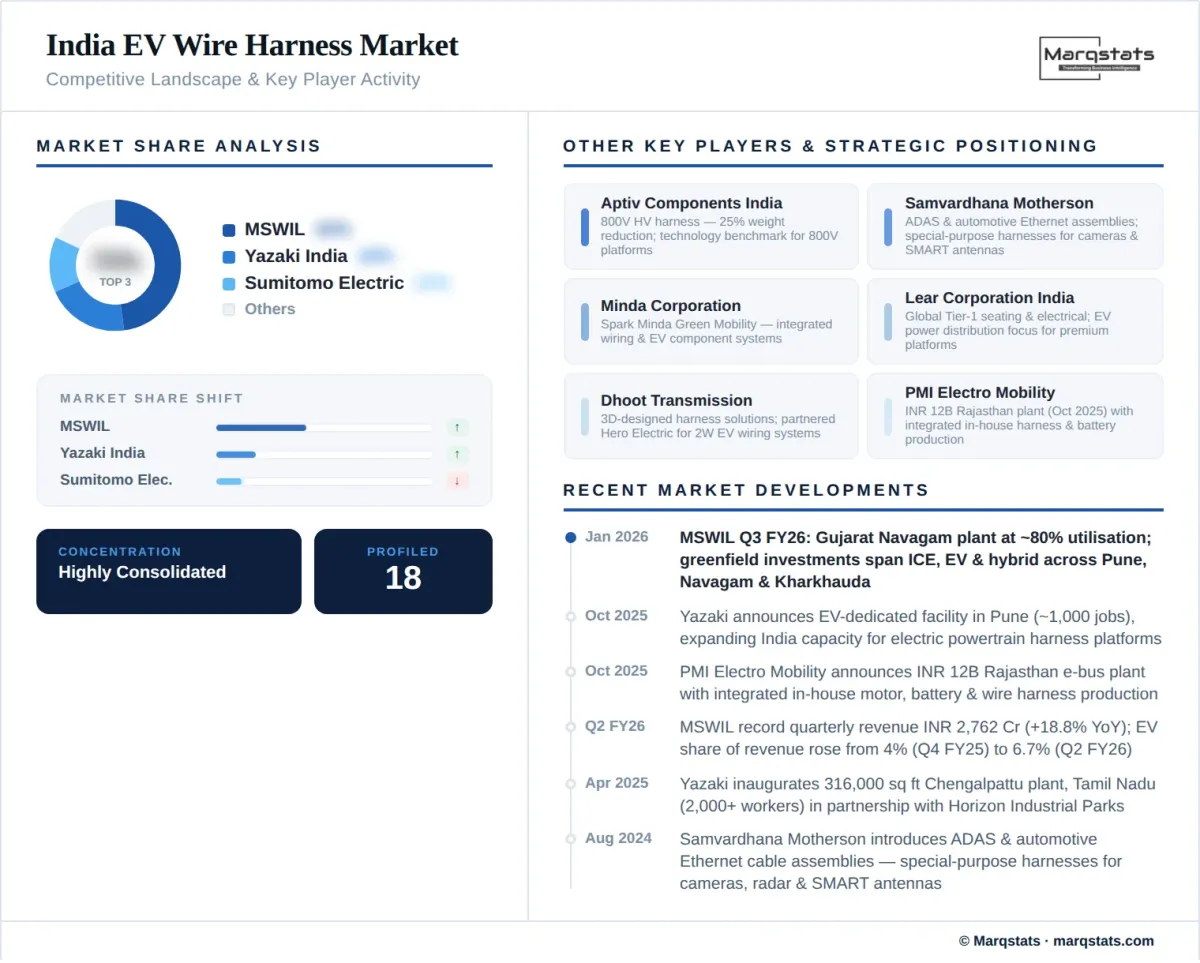This screenshot has height=963, width=1200.
Task: Click the Sumitomo Elec. market share shift bar
Action: pos(325,481)
